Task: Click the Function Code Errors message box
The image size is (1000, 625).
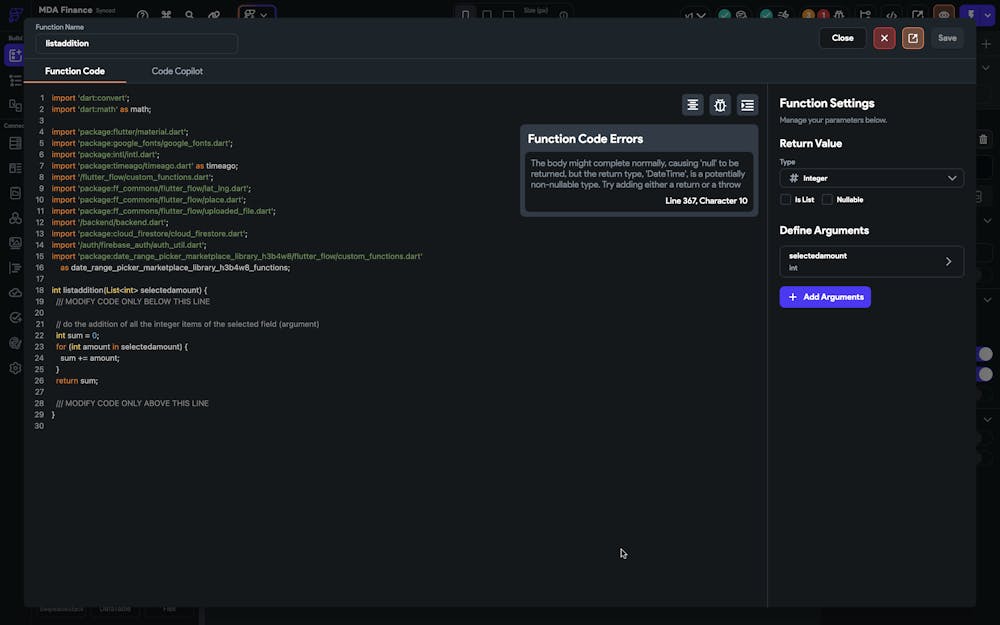Action: click(x=639, y=181)
